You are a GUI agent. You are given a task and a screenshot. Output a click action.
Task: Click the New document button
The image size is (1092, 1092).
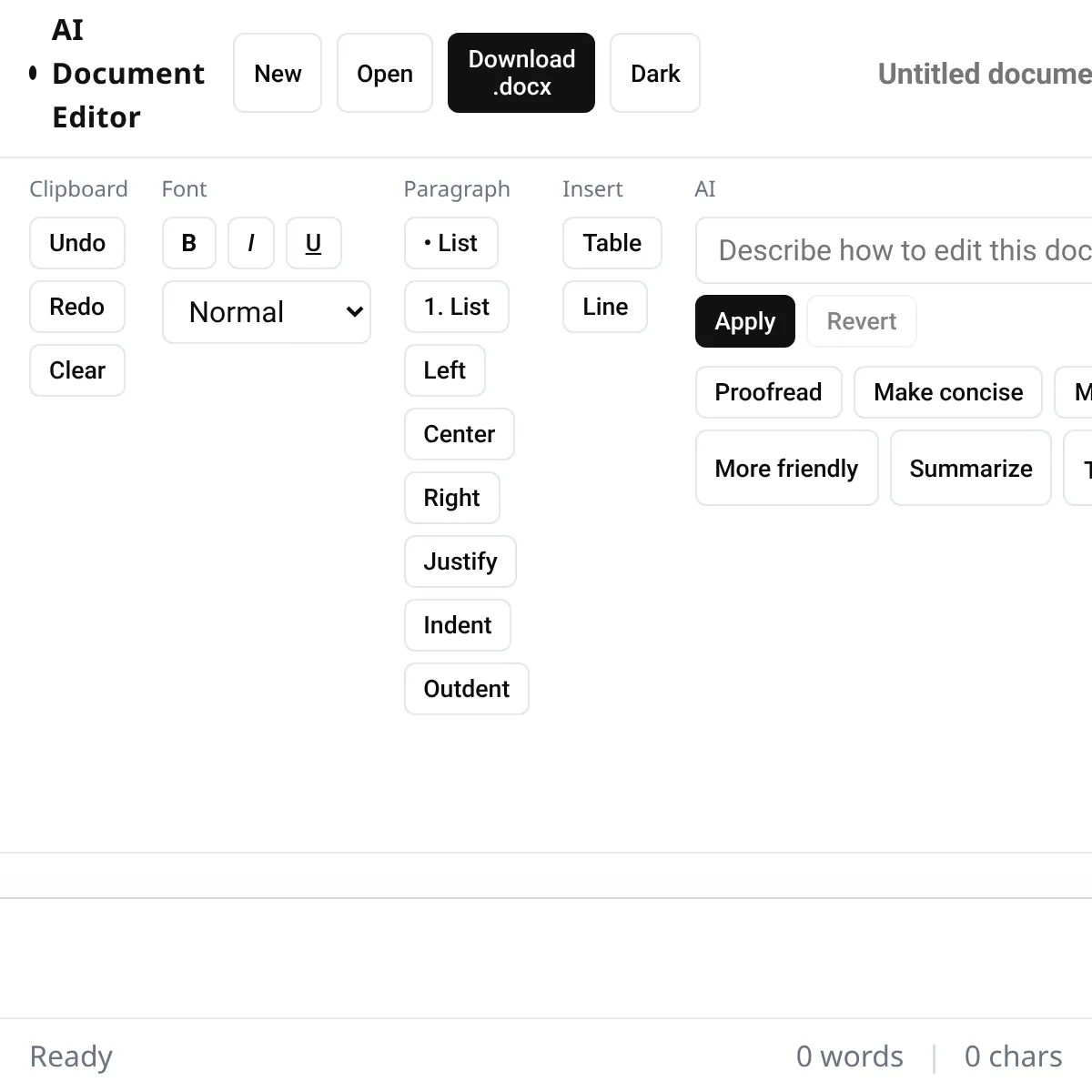[x=278, y=73]
